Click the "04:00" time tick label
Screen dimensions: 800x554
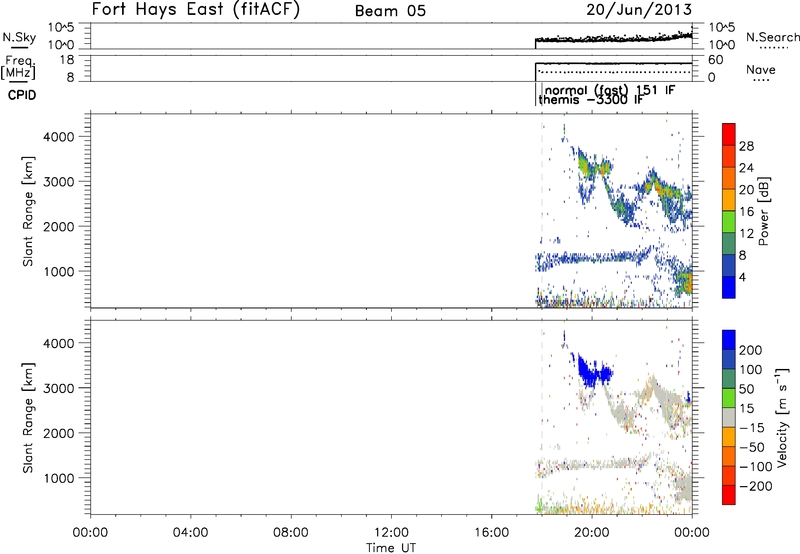click(190, 533)
